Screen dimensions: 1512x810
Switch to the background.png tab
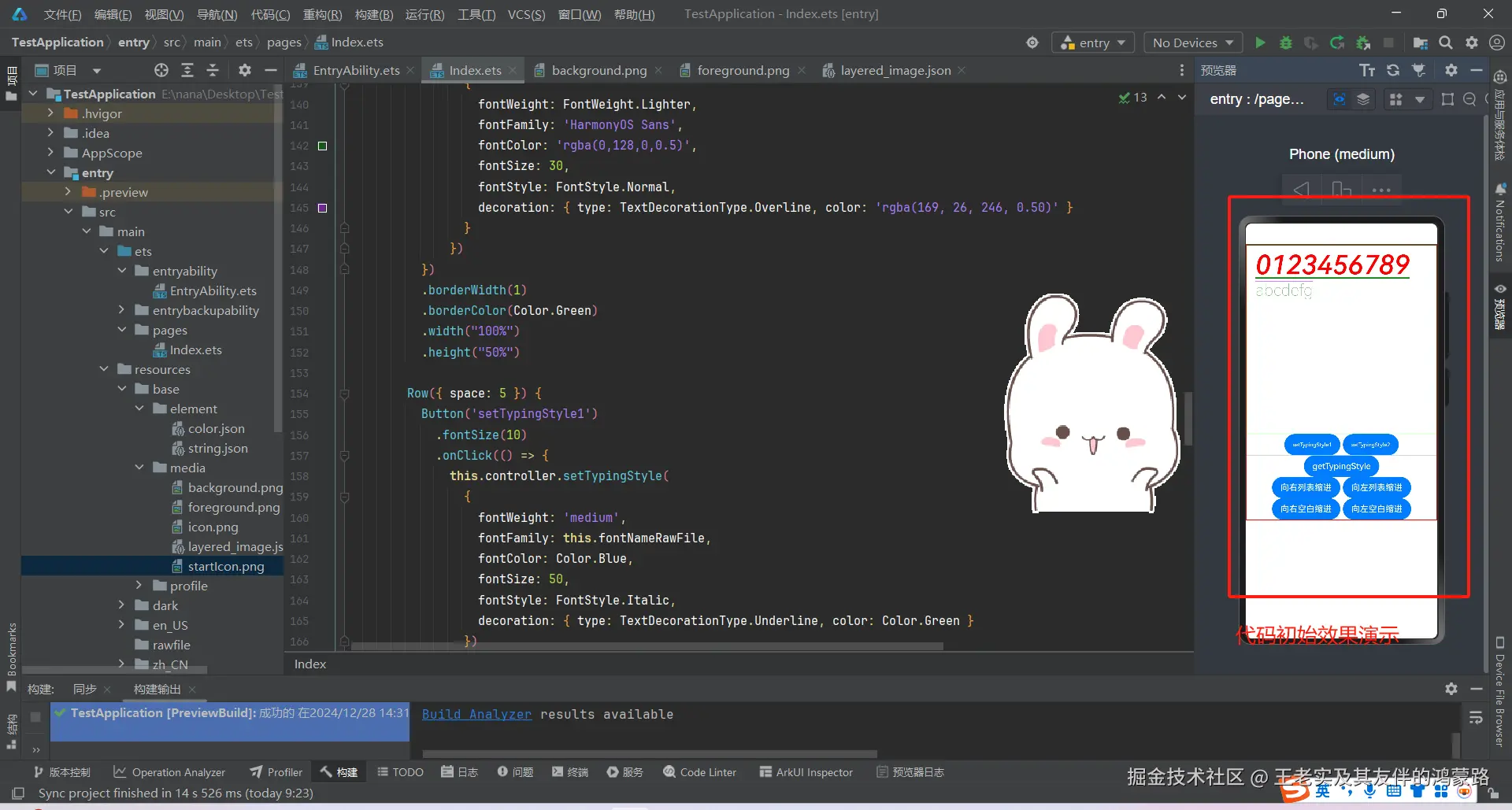pos(598,70)
